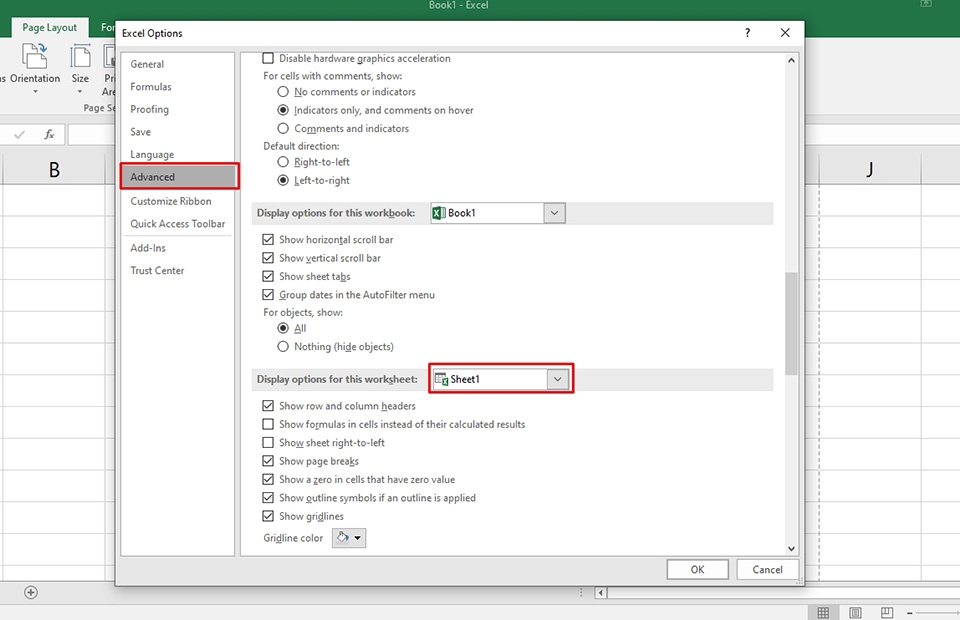The height and width of the screenshot is (620, 960).
Task: Select Nothing (hide objects) option
Action: [x=283, y=346]
